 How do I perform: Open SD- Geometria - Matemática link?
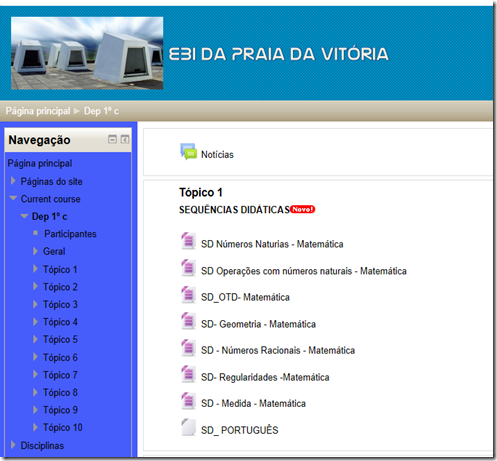click(258, 324)
